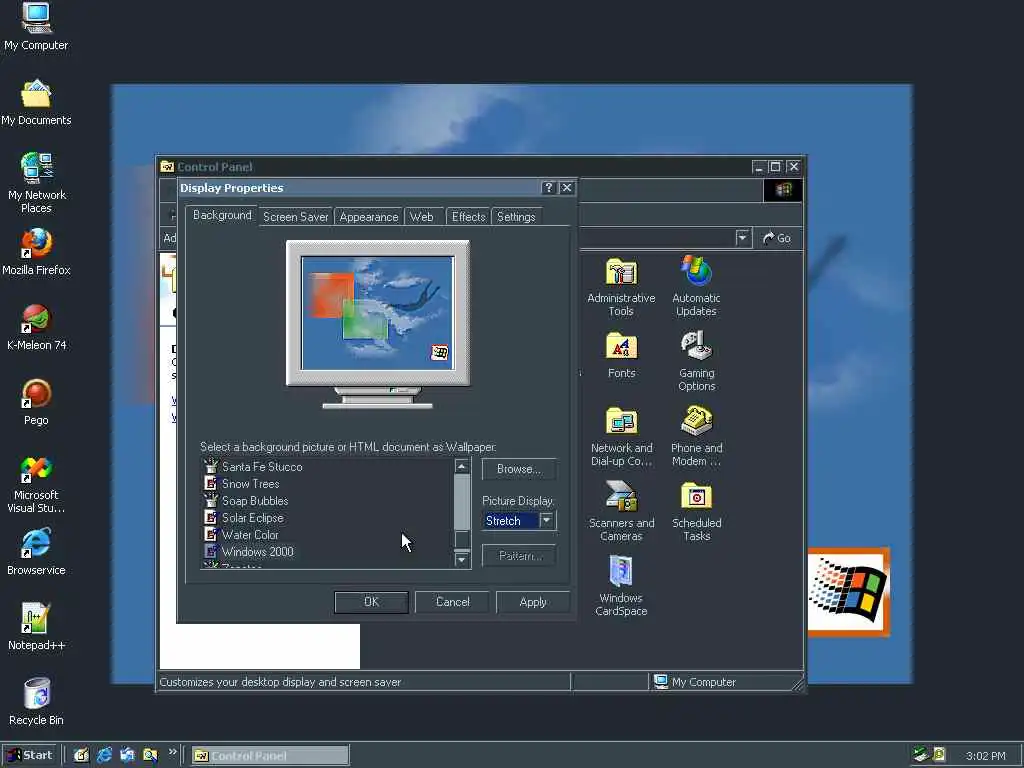Switch to the Web tab

click(x=421, y=217)
